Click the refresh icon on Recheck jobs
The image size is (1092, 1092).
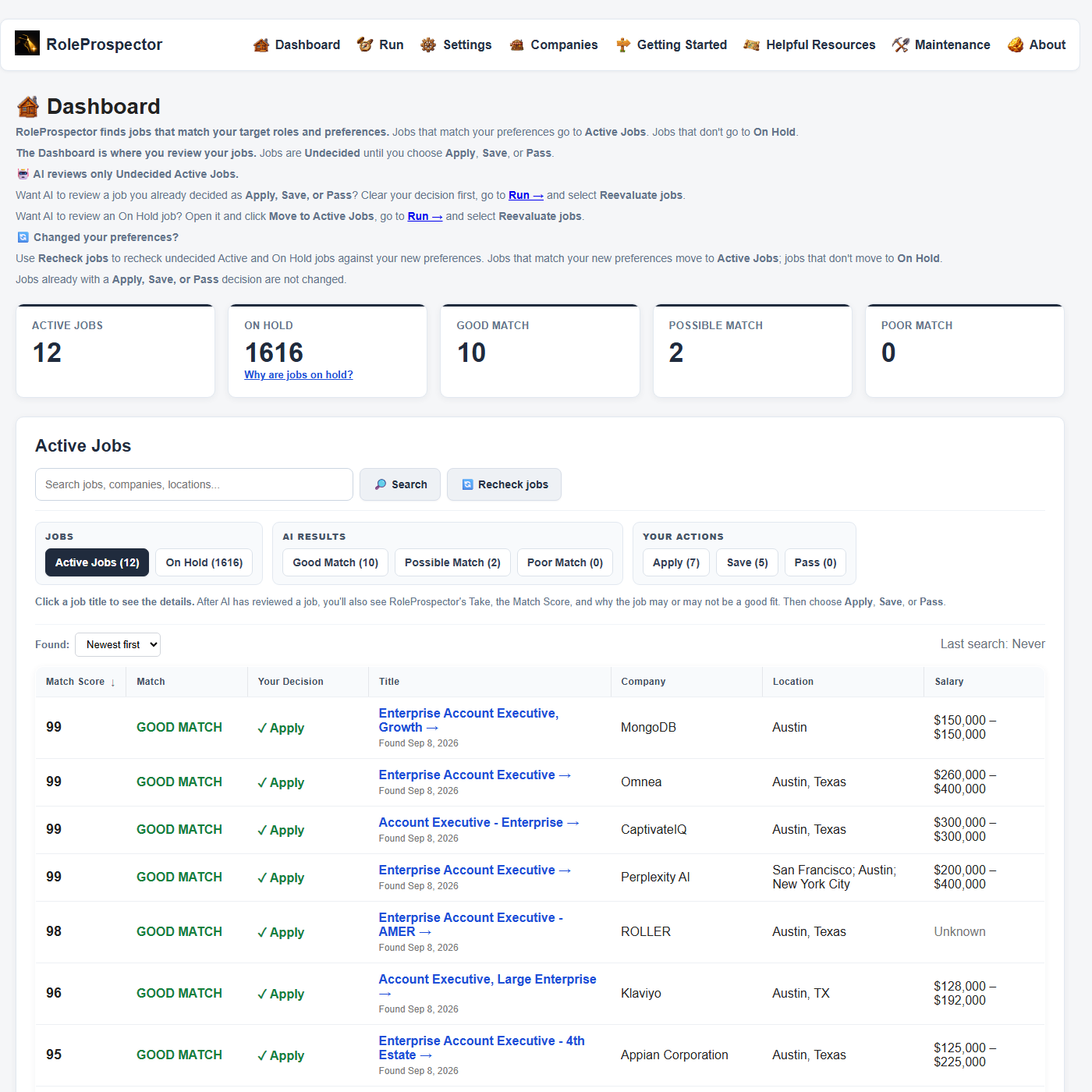coord(468,484)
